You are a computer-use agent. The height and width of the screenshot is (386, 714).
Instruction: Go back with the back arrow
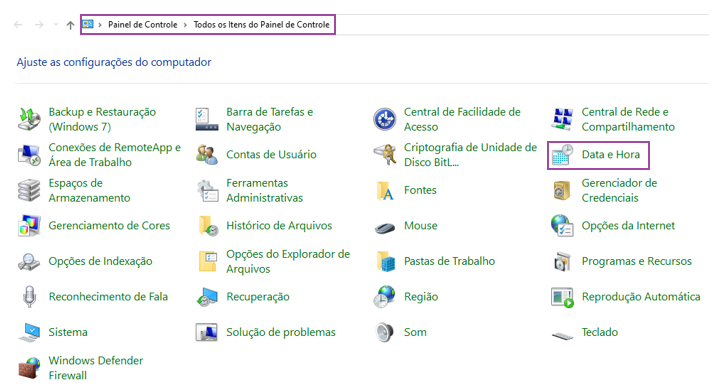pos(18,25)
